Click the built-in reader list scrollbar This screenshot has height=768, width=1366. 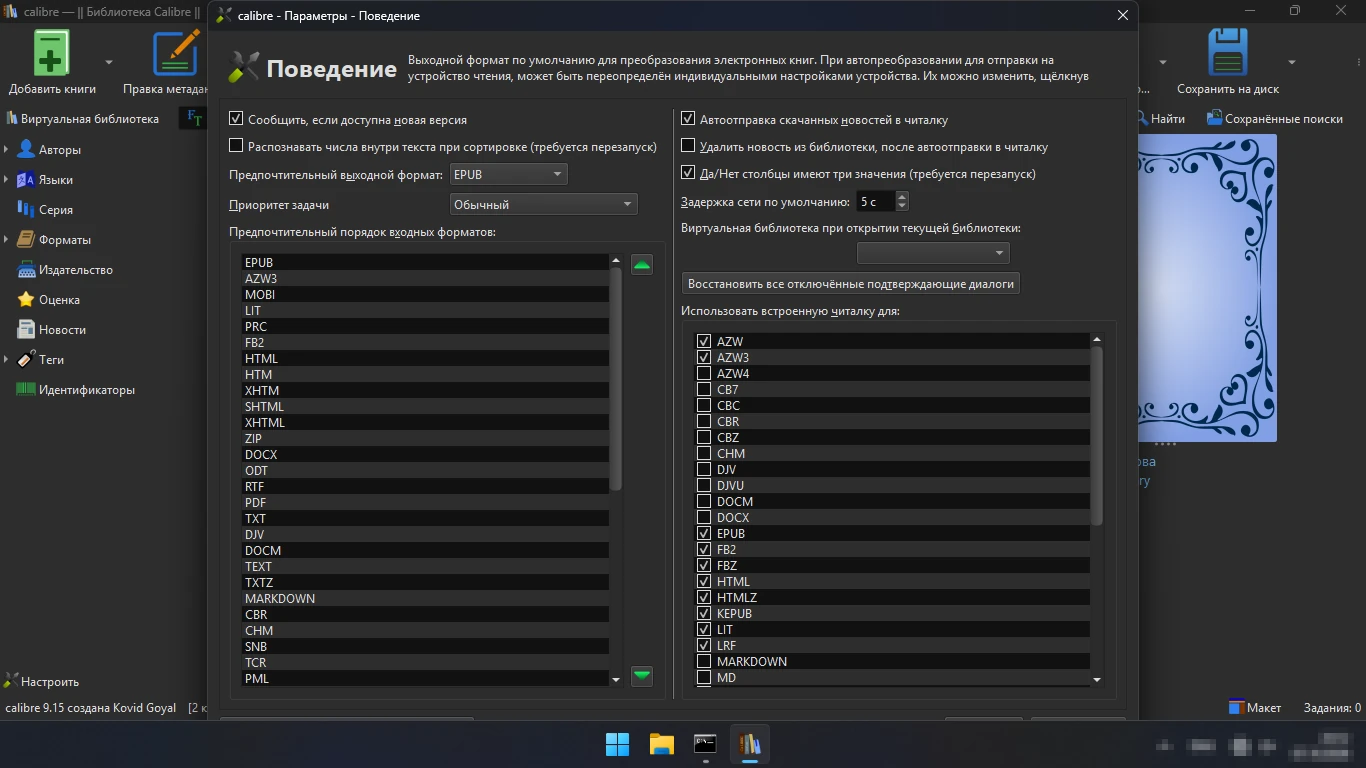point(1097,435)
